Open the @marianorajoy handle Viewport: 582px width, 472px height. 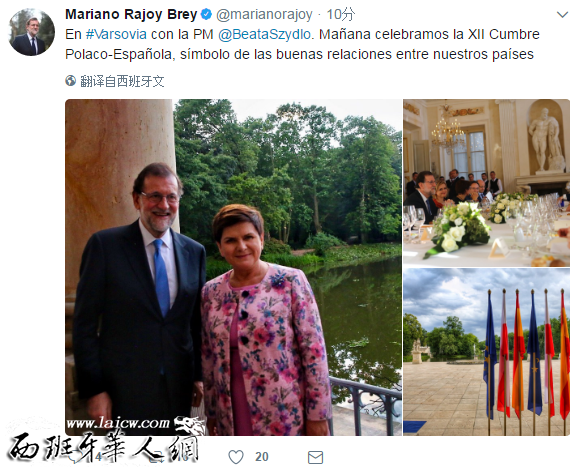pos(264,14)
